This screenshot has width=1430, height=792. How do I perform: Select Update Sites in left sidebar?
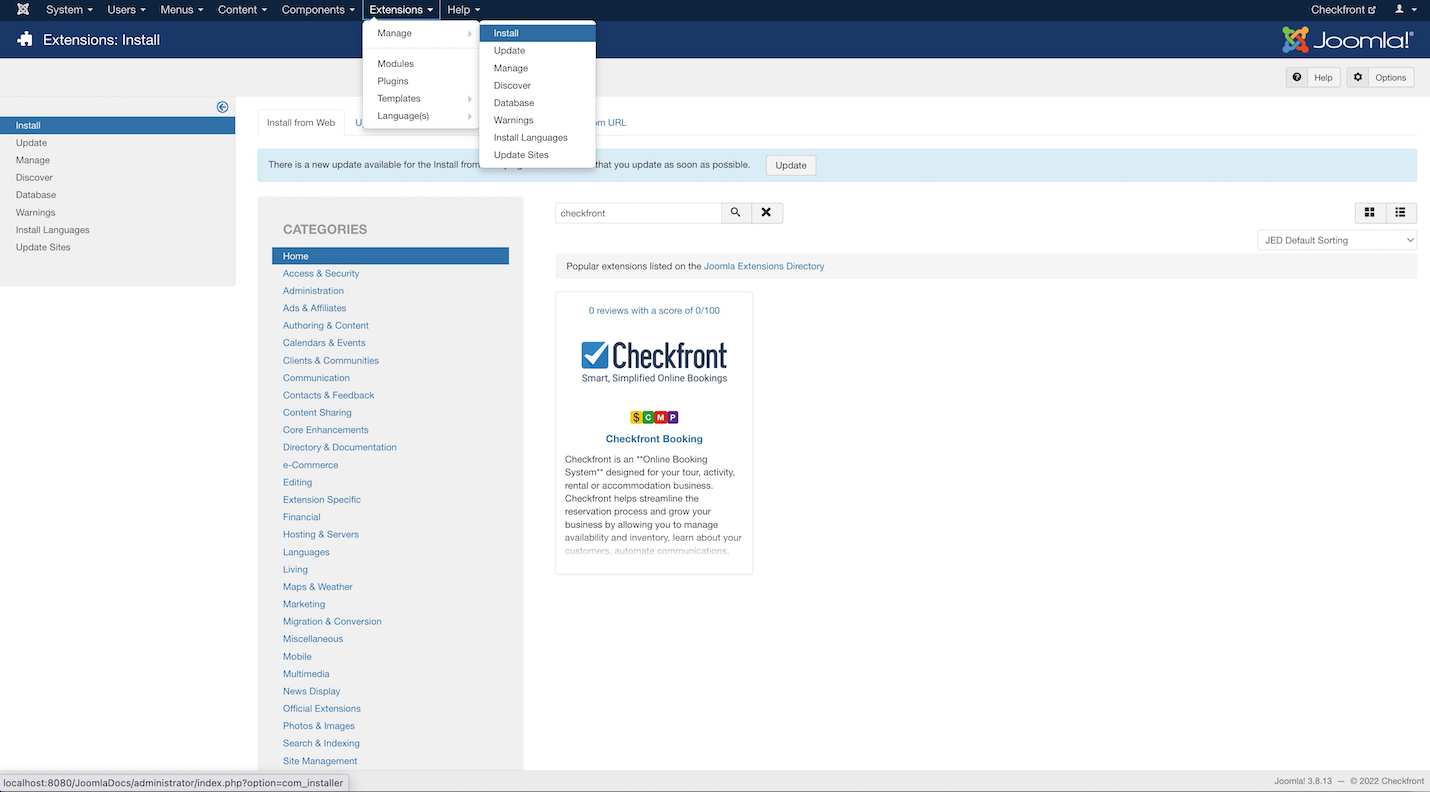[117, 247]
